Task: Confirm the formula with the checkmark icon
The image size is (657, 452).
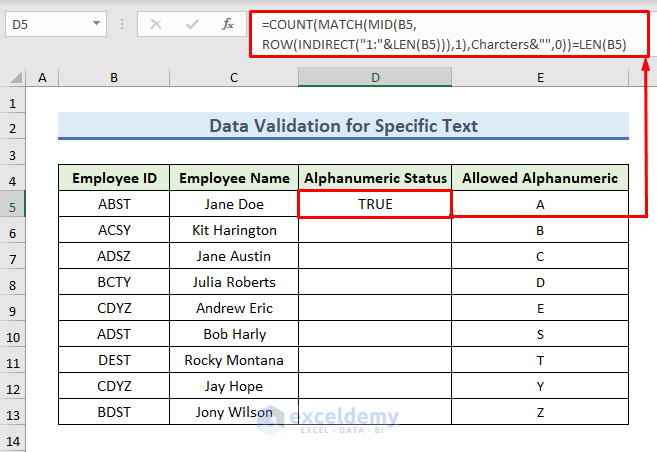Action: (191, 23)
